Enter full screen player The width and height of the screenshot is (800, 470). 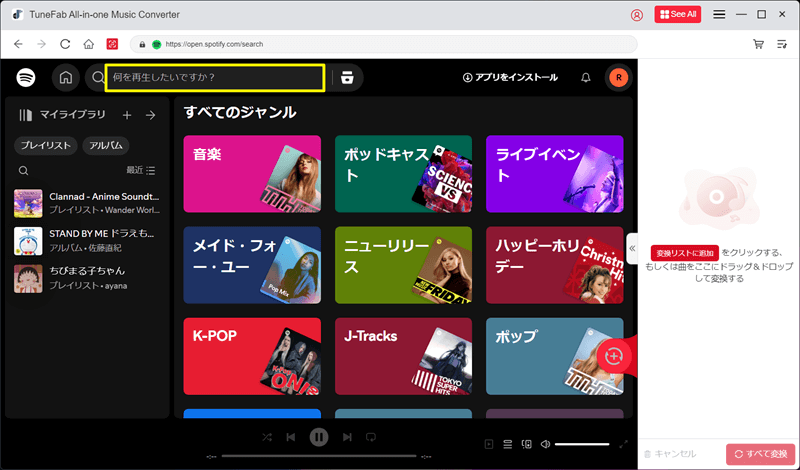pyautogui.click(x=623, y=444)
